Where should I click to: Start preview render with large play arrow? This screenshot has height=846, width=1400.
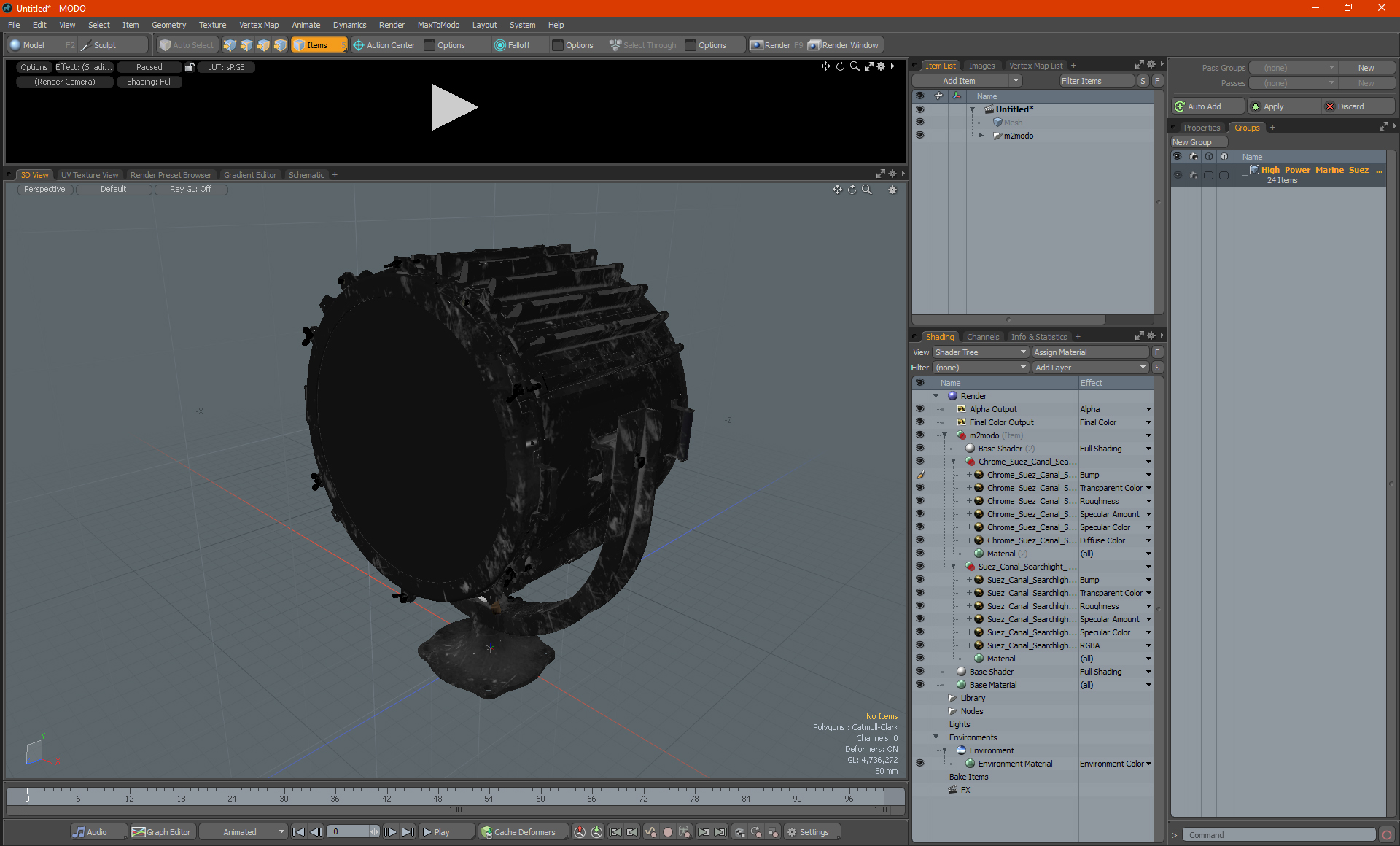454,107
